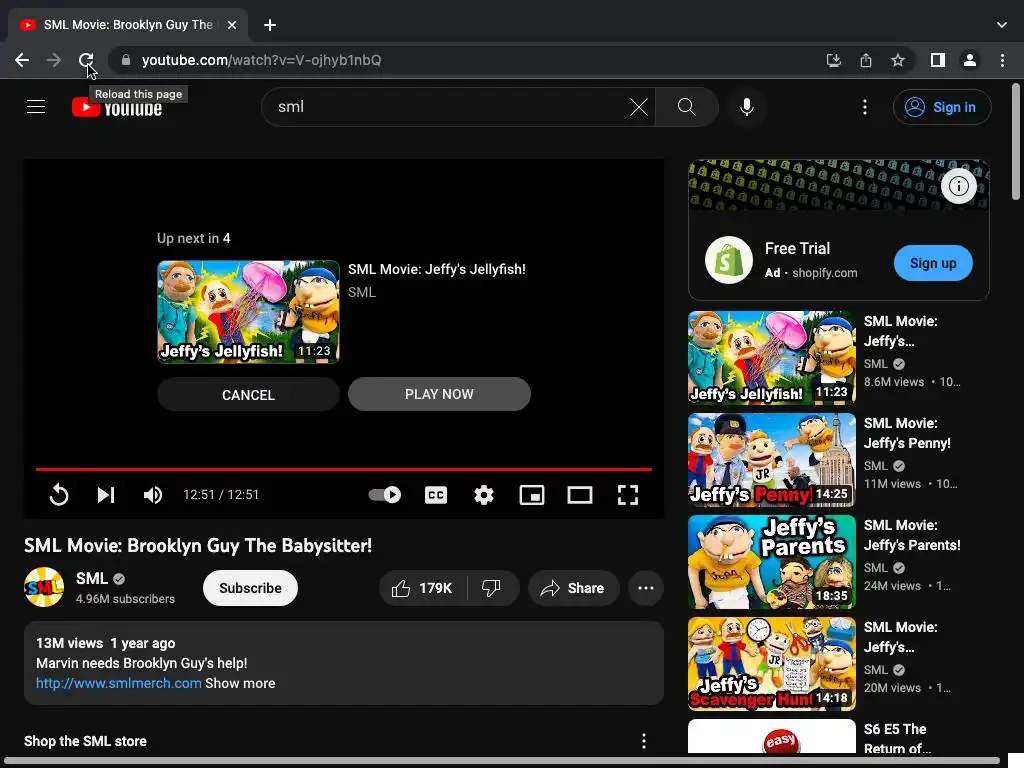
Task: Bookmark this page with the star icon
Action: coord(898,60)
